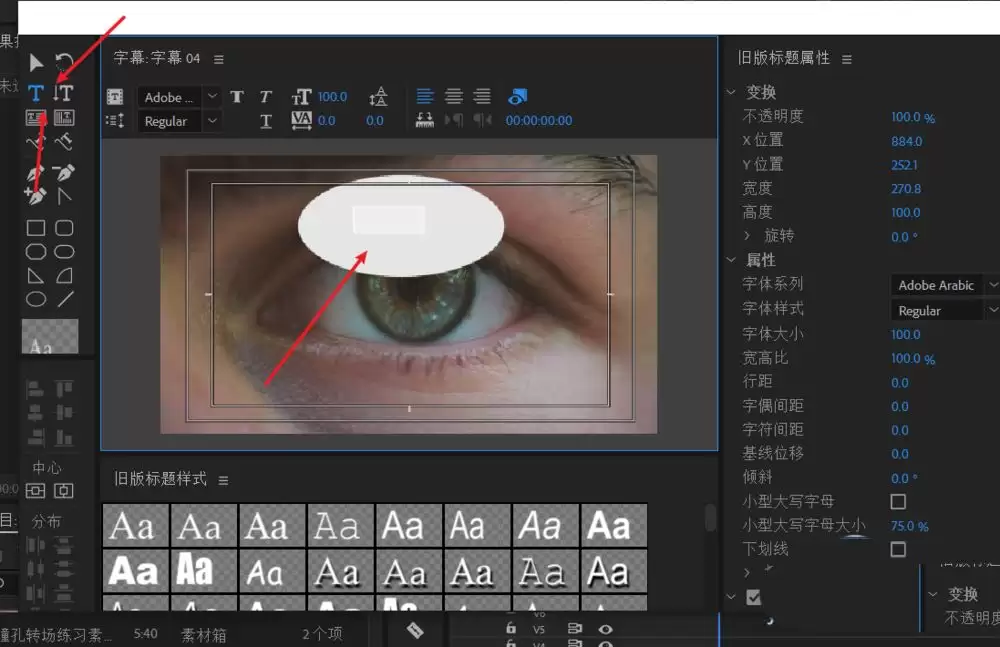Choose the Line drawing tool
1000x647 pixels.
coord(65,299)
